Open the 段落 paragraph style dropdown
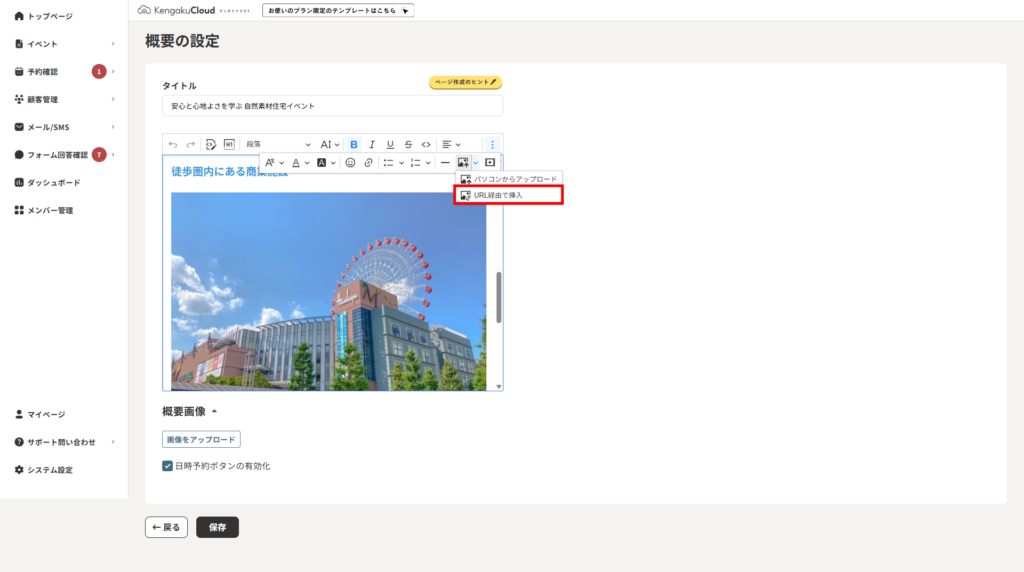The height and width of the screenshot is (572, 1024). click(x=278, y=145)
